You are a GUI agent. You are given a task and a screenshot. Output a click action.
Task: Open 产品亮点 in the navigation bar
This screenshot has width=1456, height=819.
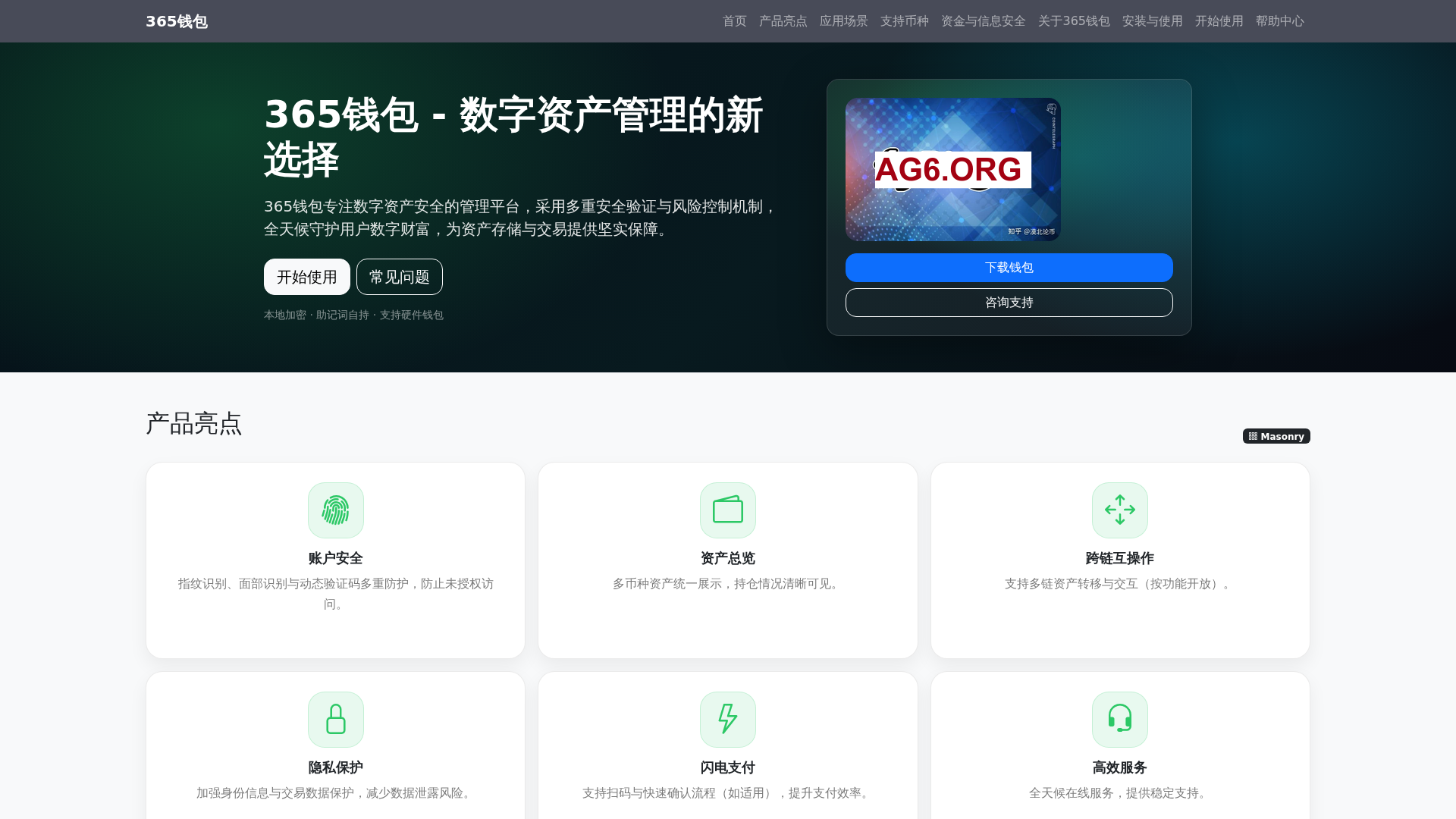[x=783, y=21]
